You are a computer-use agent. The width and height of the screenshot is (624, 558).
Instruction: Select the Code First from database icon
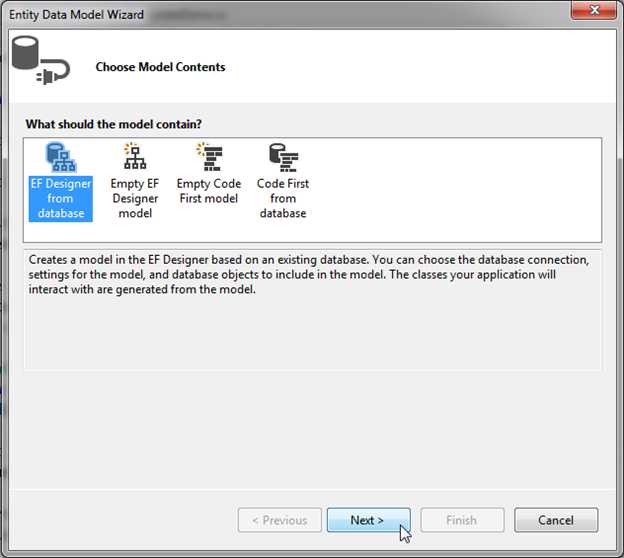click(283, 157)
